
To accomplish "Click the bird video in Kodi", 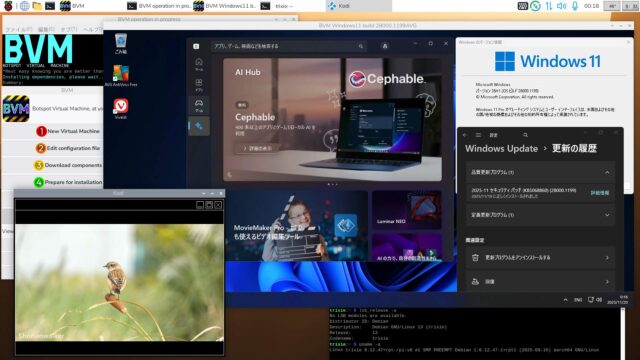I will pyautogui.click(x=119, y=282).
